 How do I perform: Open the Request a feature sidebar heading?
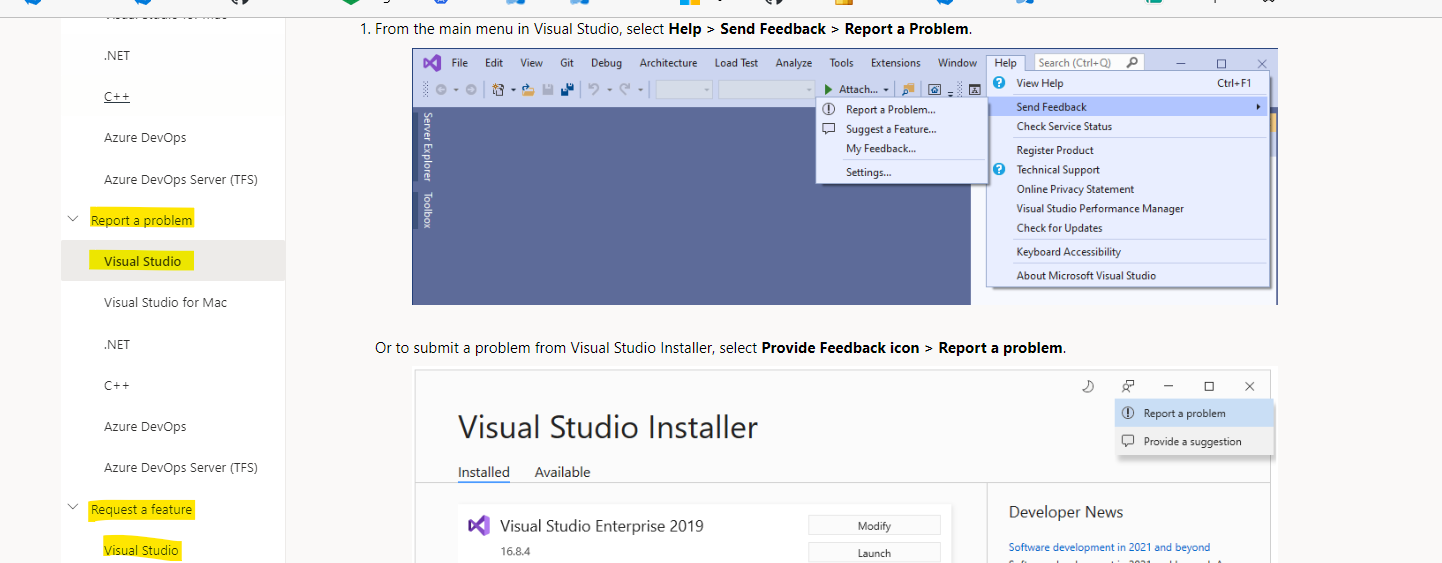[x=141, y=509]
